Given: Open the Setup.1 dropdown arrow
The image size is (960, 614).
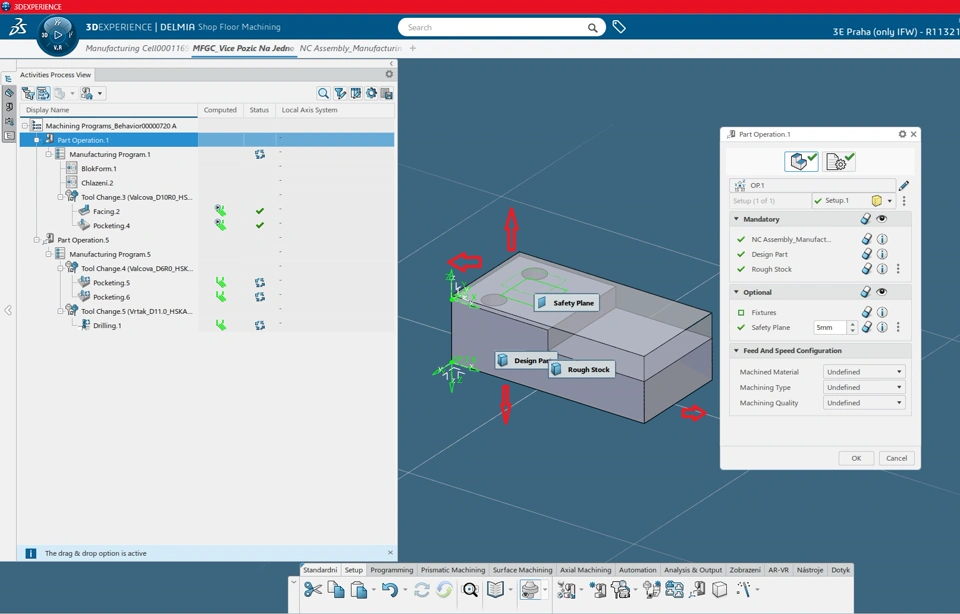Looking at the screenshot, I should 890,201.
